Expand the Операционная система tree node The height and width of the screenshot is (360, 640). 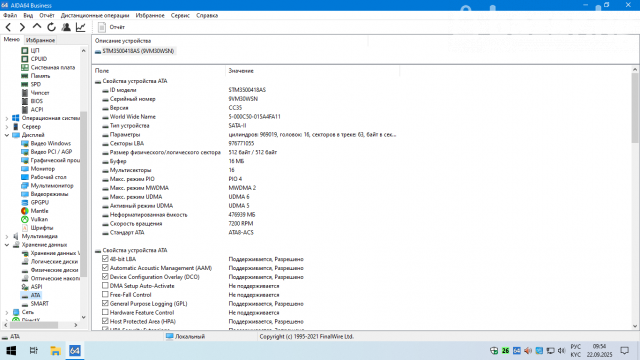click(7, 118)
